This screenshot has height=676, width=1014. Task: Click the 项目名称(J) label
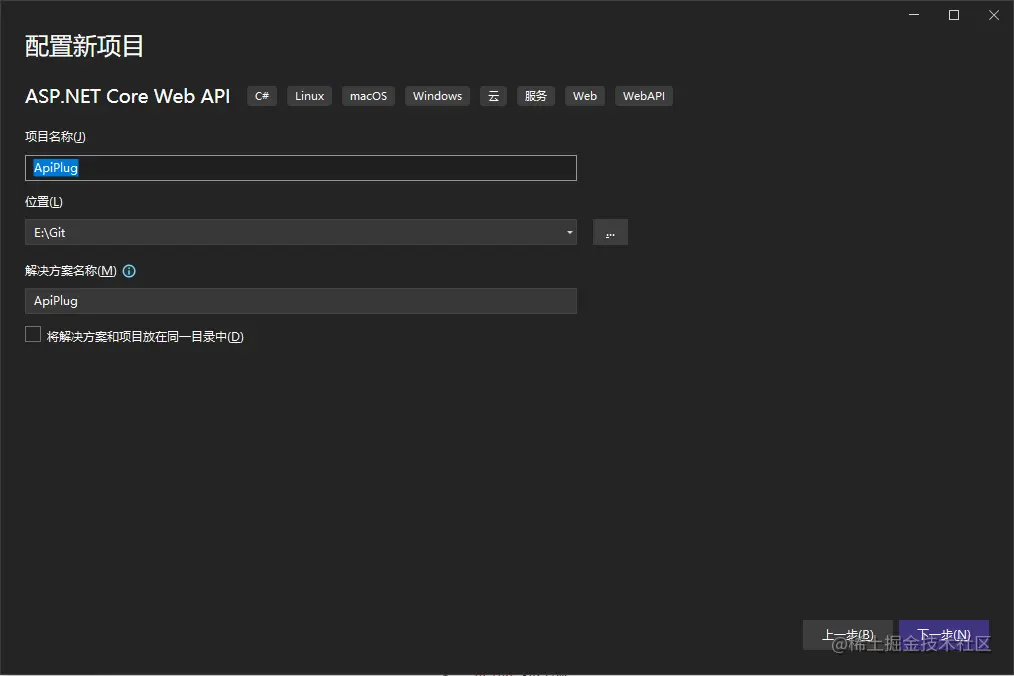click(x=55, y=136)
